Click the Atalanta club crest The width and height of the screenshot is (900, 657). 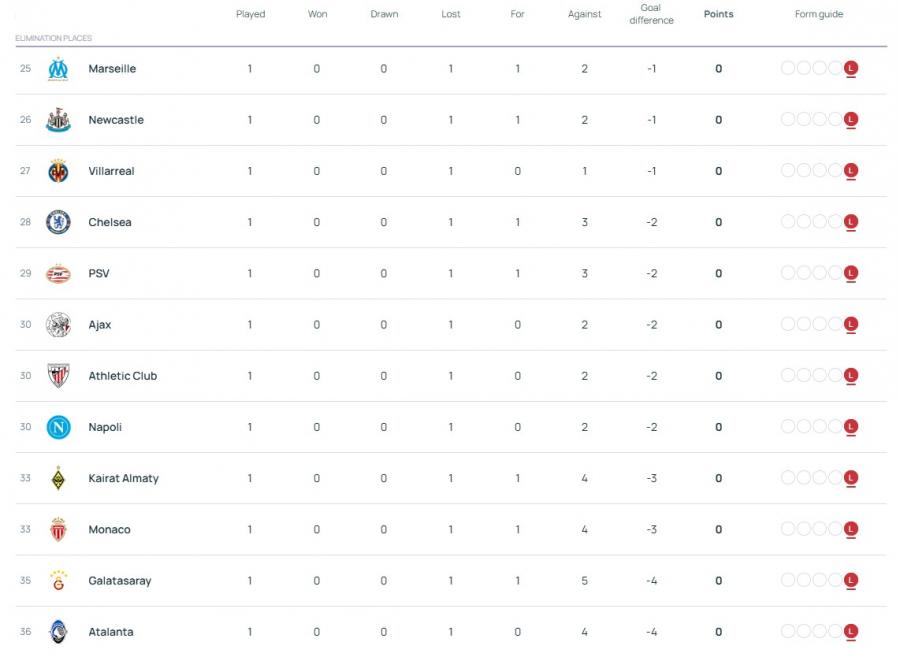58,632
